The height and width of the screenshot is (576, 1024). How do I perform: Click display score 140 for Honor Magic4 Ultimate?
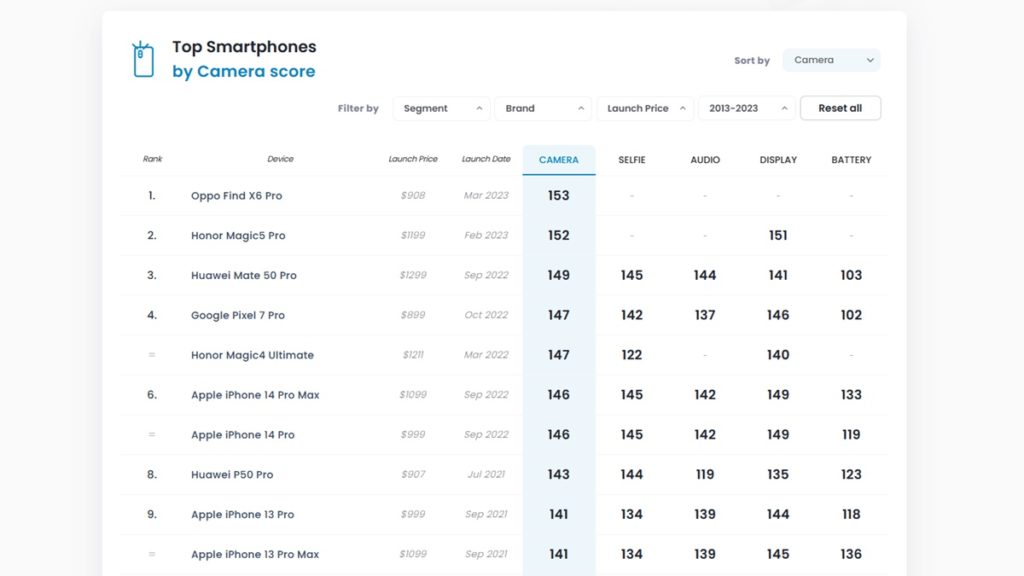tap(778, 355)
